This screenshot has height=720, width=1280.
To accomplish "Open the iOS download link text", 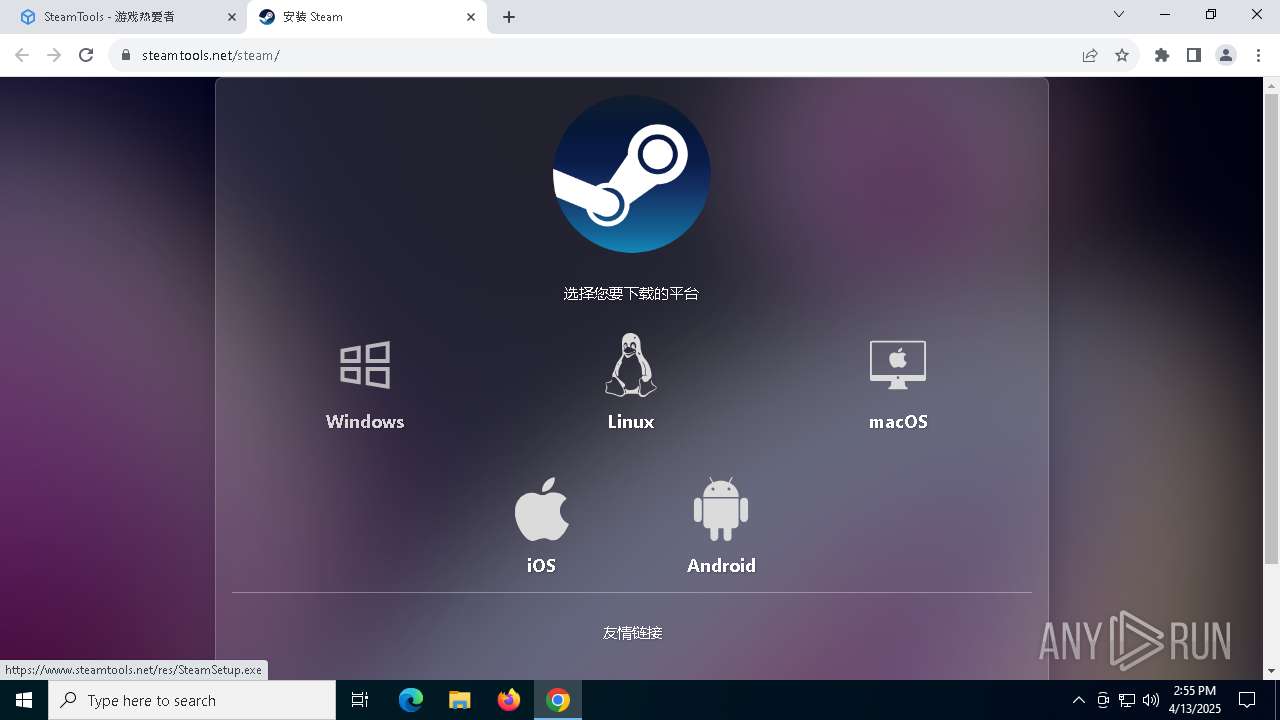I will click(x=541, y=566).
